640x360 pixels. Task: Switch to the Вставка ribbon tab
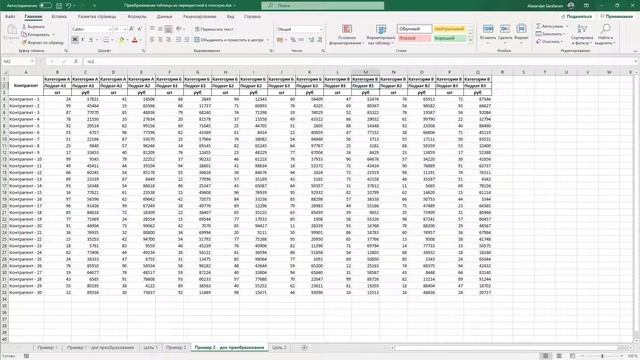(59, 16)
